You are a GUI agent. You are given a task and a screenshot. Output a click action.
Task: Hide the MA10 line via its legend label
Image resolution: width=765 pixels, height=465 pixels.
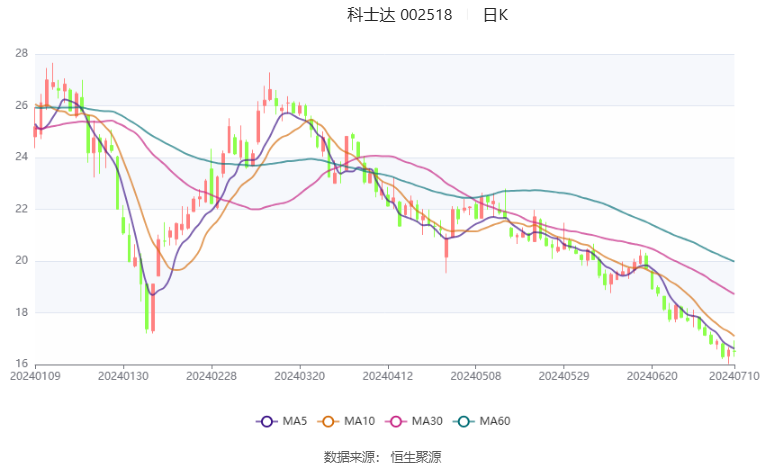(358, 422)
